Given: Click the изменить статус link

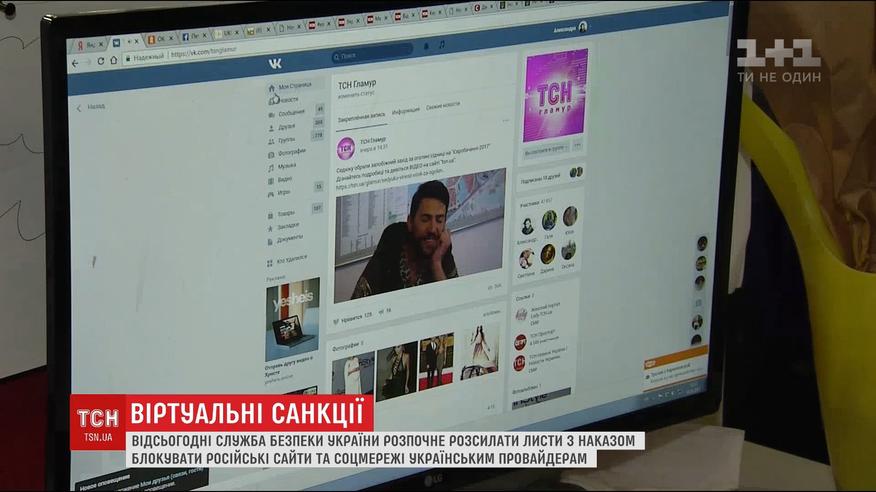Looking at the screenshot, I should 356,94.
